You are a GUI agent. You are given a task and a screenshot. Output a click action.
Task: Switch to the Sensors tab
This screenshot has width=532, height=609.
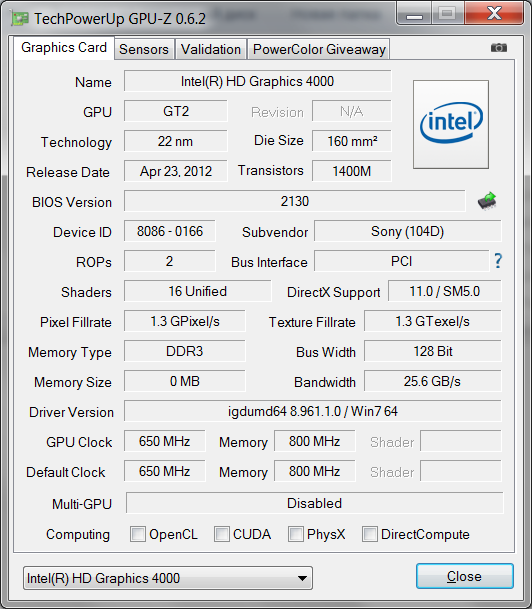tap(144, 49)
